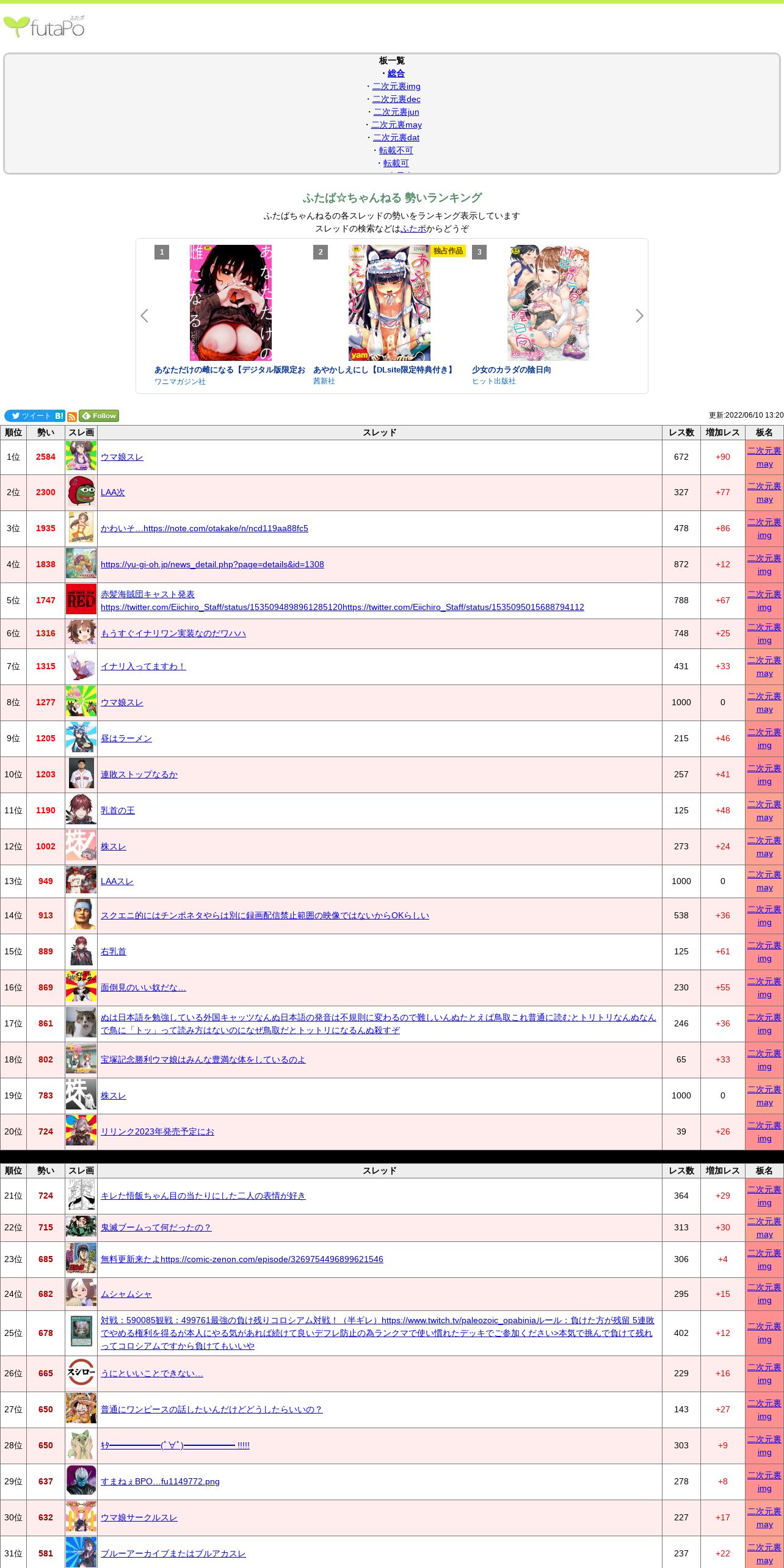Viewport: 784px width, 1568px height.
Task: Open the orange RSS feed icon
Action: (72, 416)
